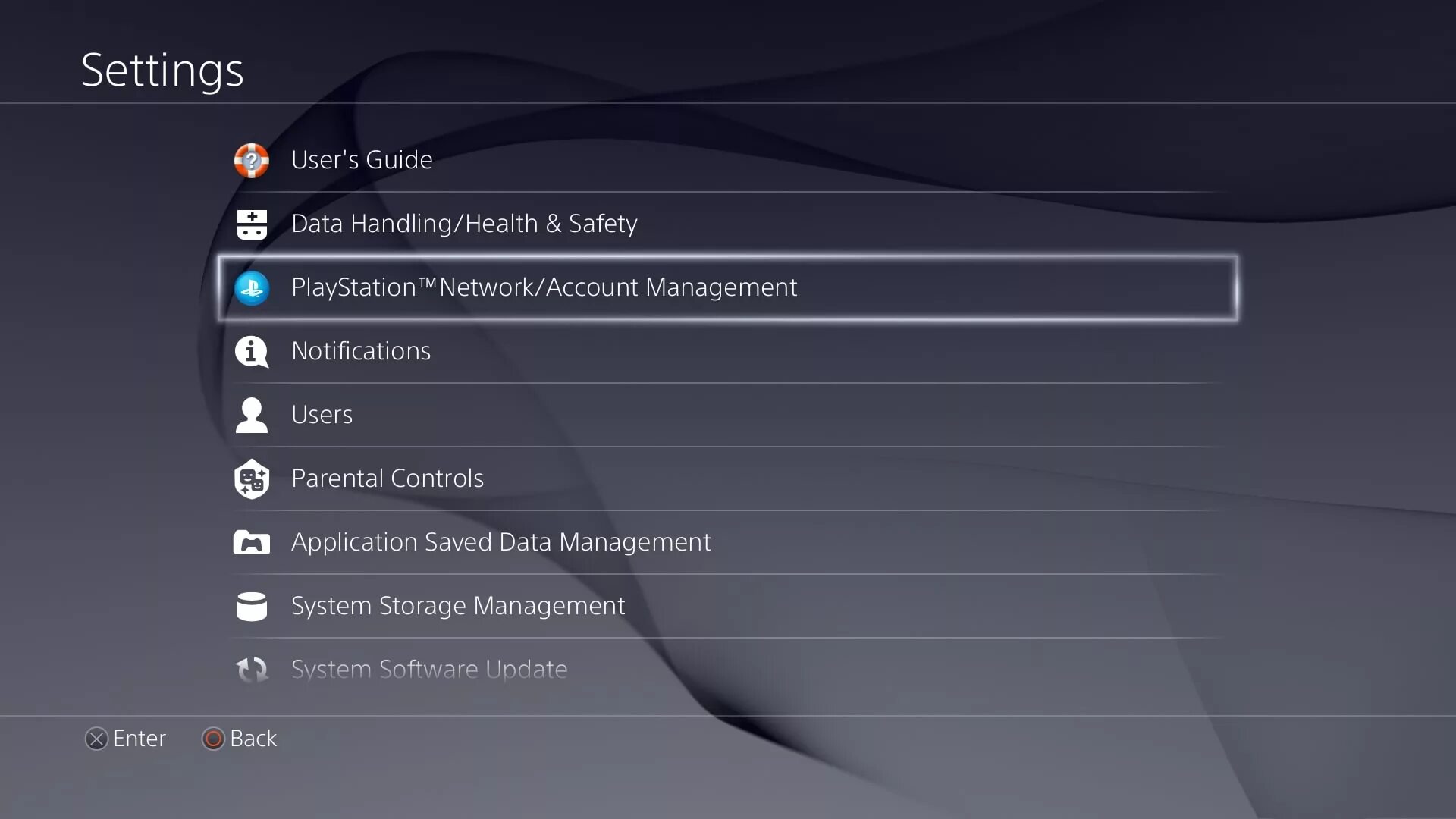Open Application Saved Data Management entry
This screenshot has width=1456, height=819.
point(728,542)
